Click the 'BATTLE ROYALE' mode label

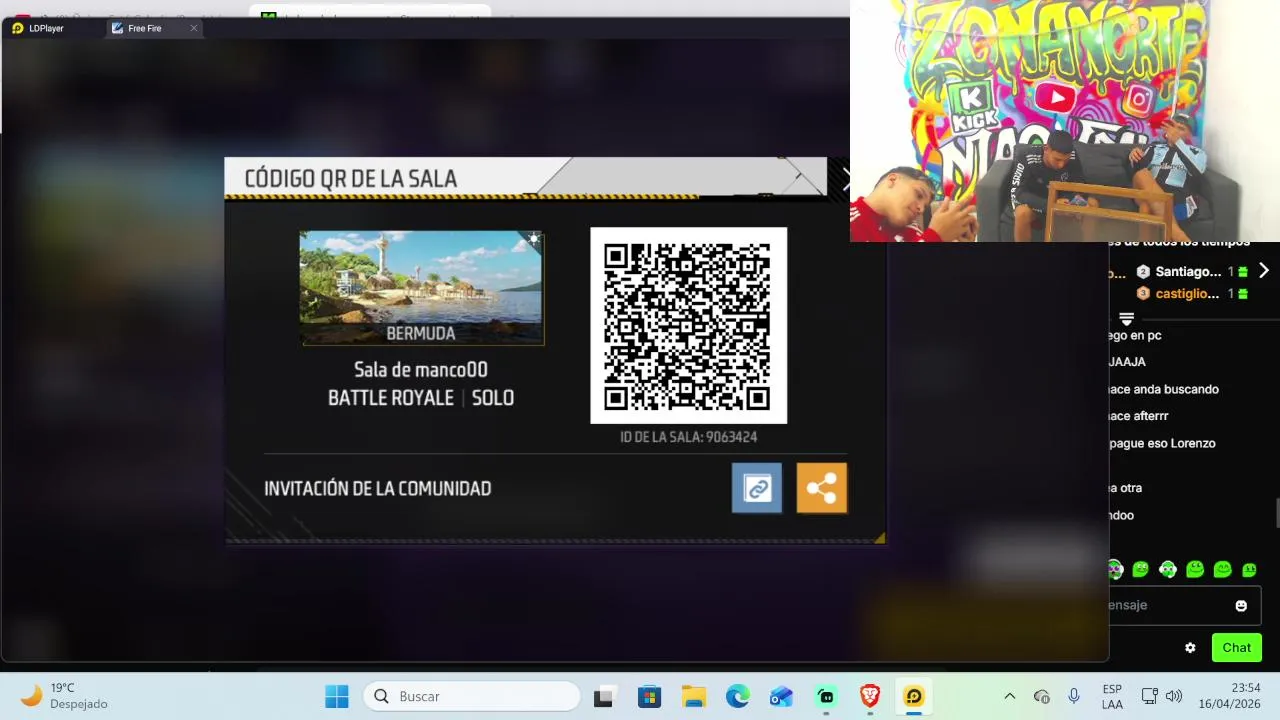(391, 398)
